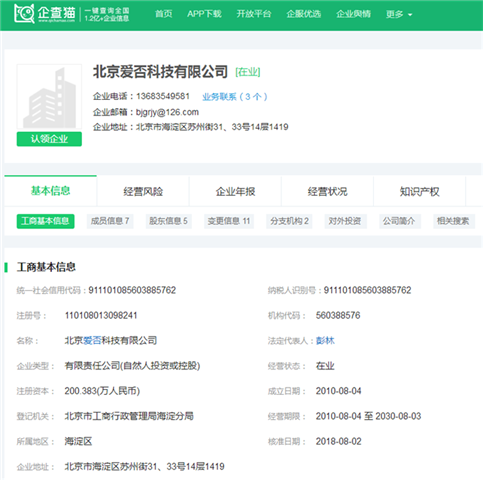Click operating period 2010-08-04 至 2030-08-03
Image resolution: width=483 pixels, height=480 pixels.
tap(368, 416)
